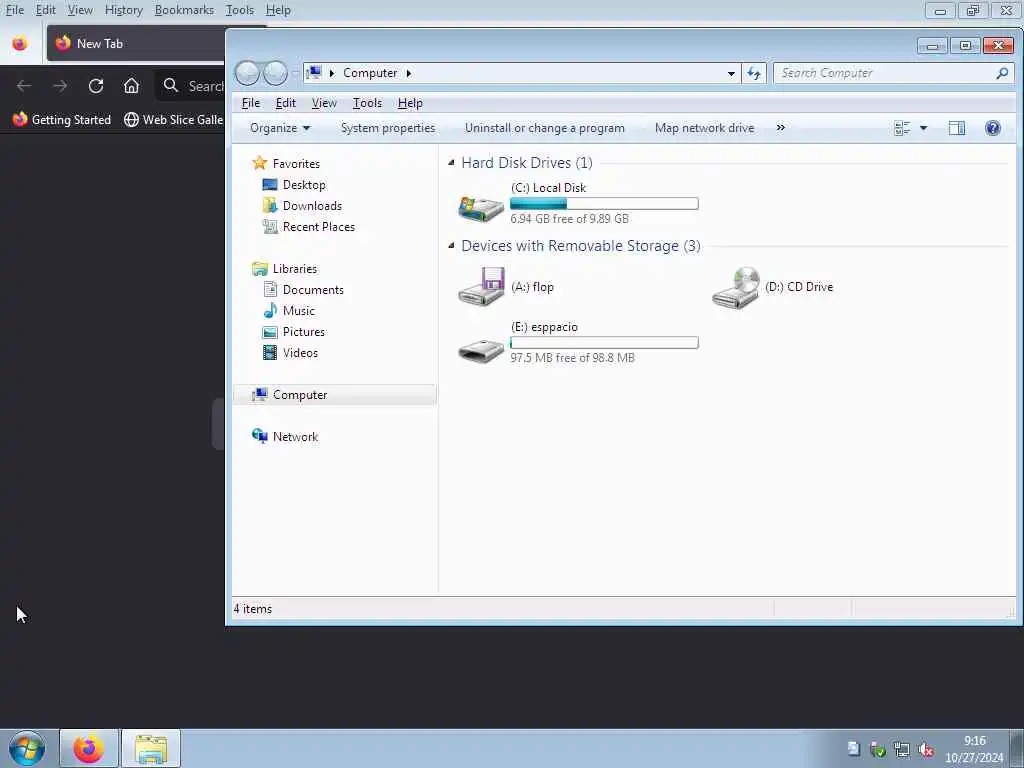Click the Explorer forward navigation button
This screenshot has width=1024, height=768.
coord(275,73)
